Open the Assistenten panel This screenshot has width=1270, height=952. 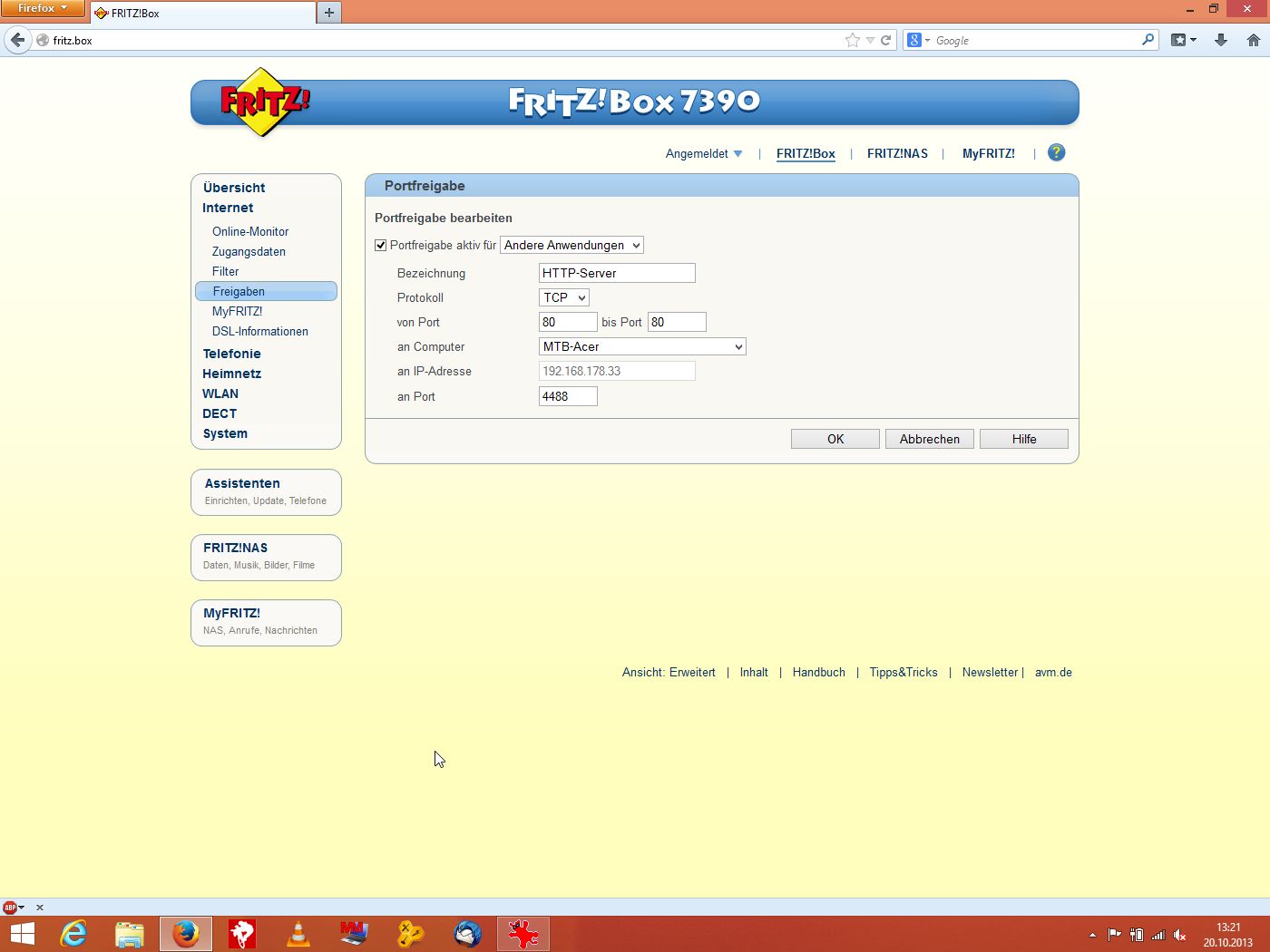point(266,491)
